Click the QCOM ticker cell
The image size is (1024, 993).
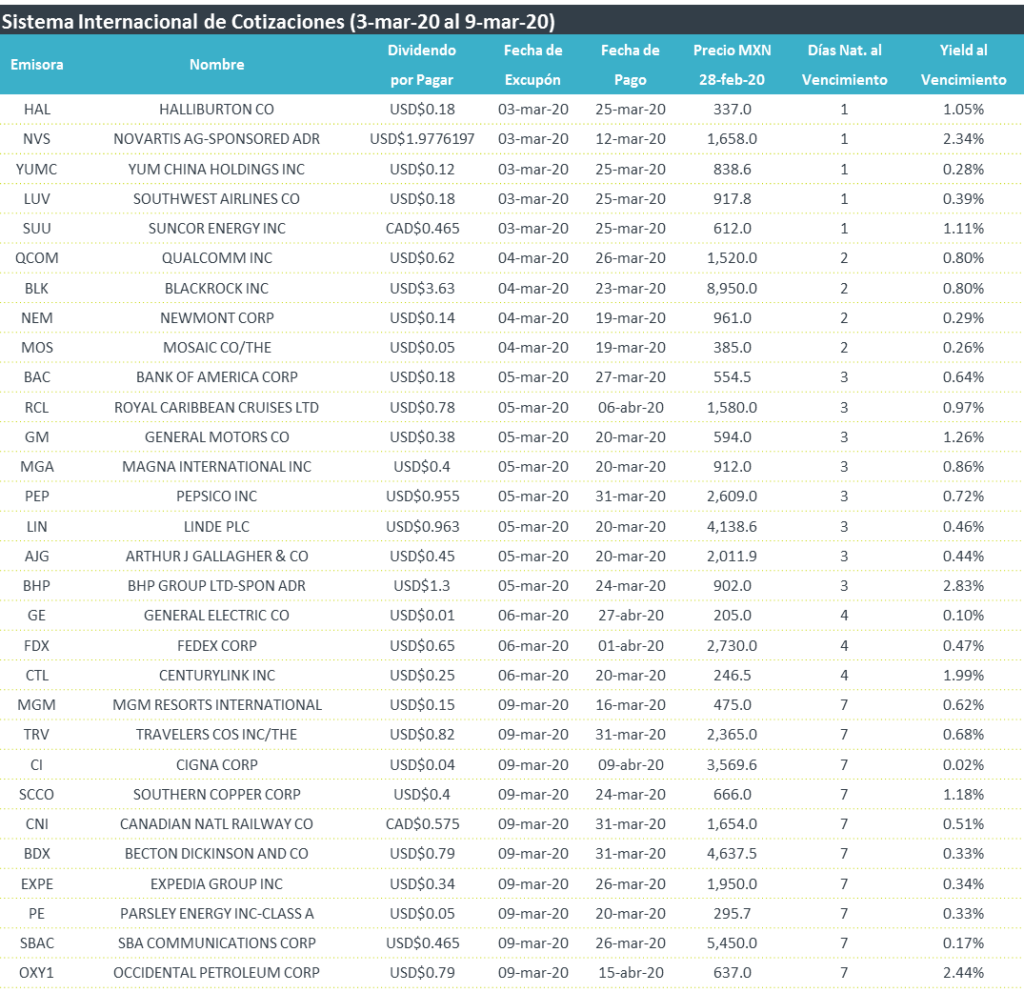click(37, 258)
